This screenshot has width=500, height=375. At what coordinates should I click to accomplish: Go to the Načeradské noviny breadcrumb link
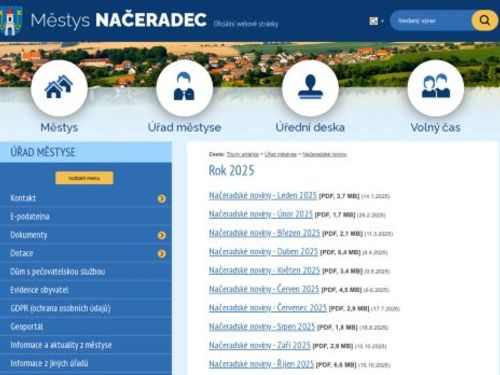325,154
